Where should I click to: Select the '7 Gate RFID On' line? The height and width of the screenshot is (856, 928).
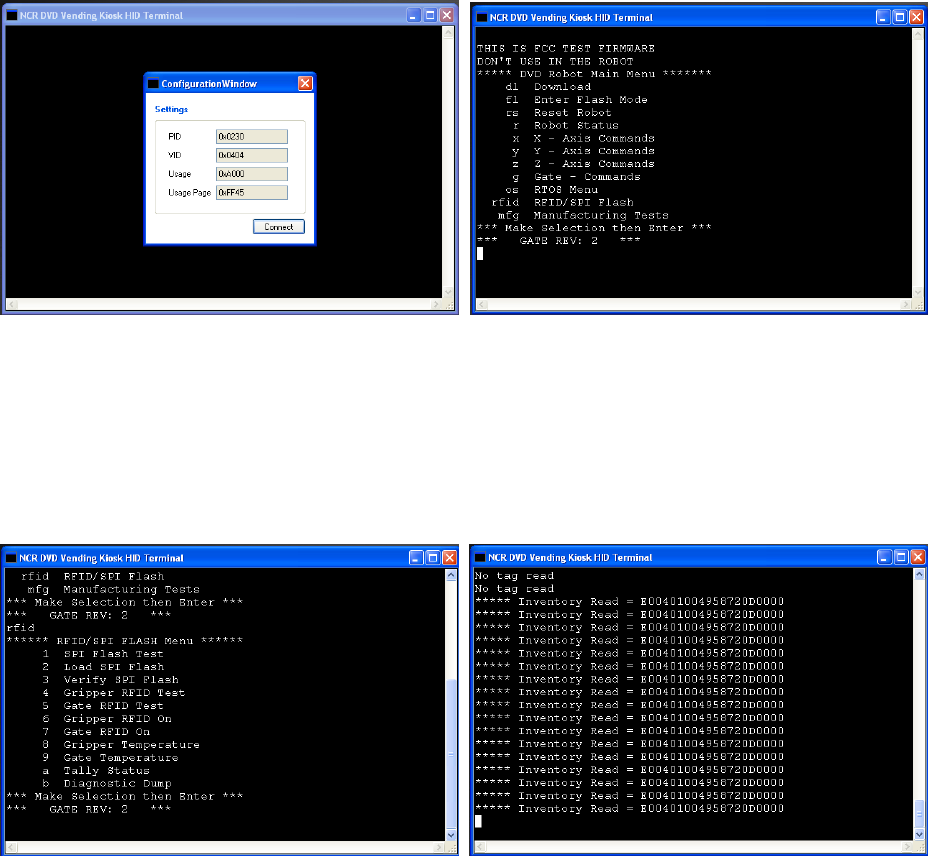coord(96,732)
